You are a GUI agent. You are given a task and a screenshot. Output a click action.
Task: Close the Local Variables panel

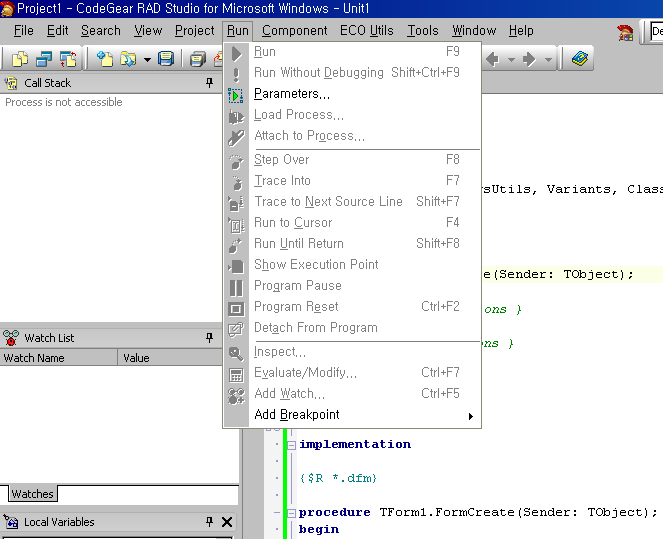pos(227,522)
